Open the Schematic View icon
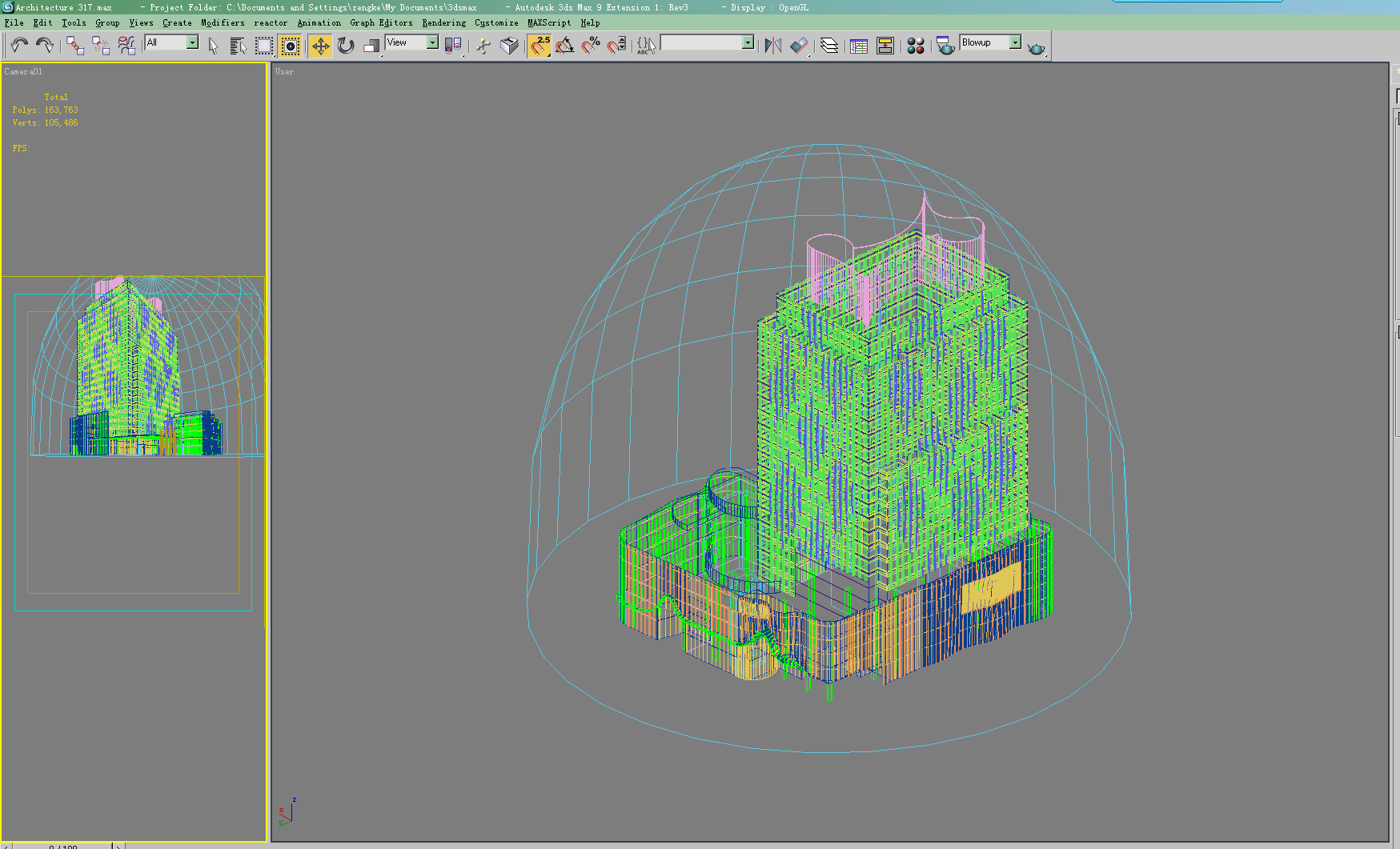The image size is (1400, 849). coord(885,46)
